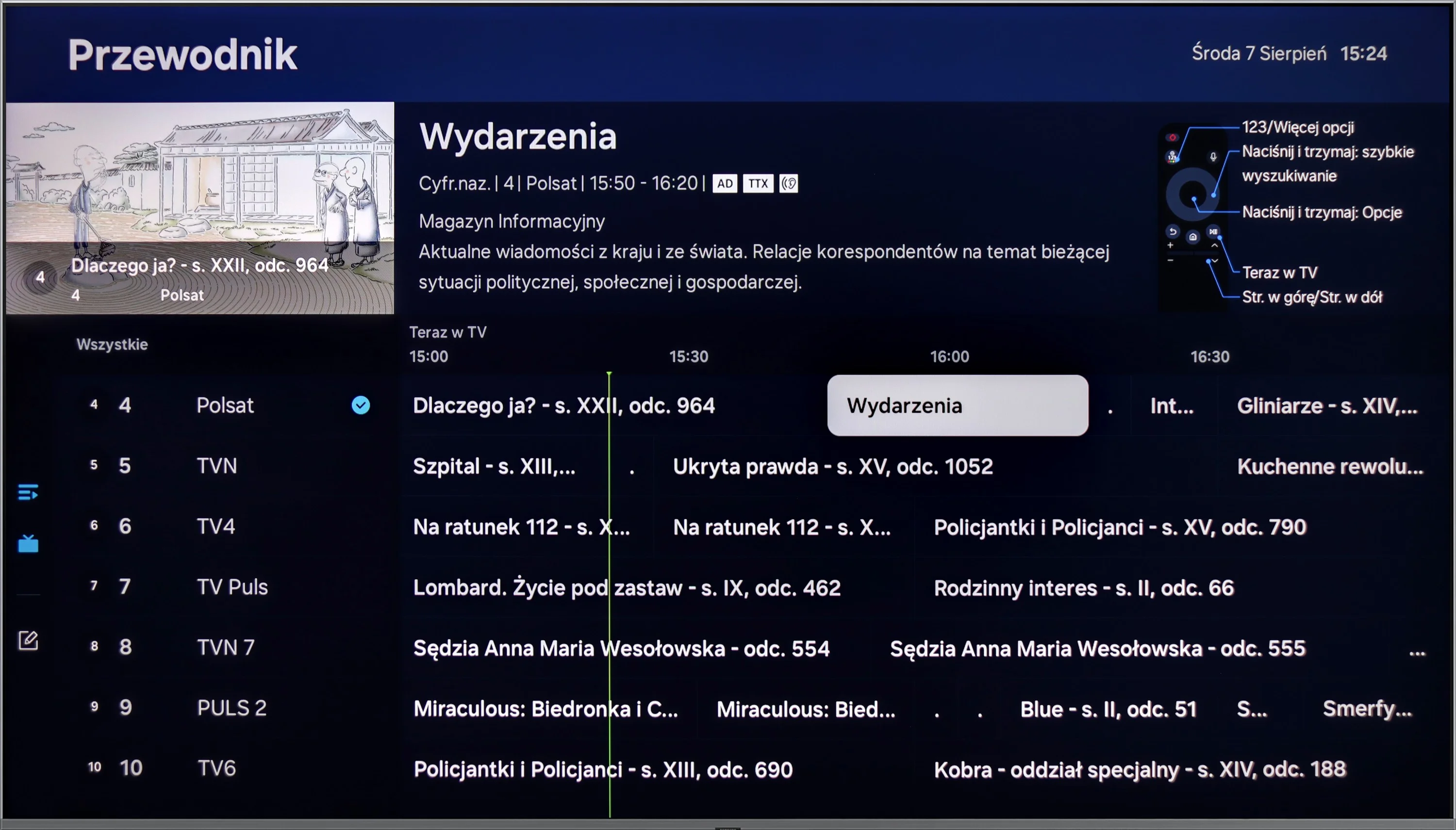The image size is (1456, 830).
Task: Select the second Na ratunek 112 at 15:30
Action: click(x=784, y=527)
